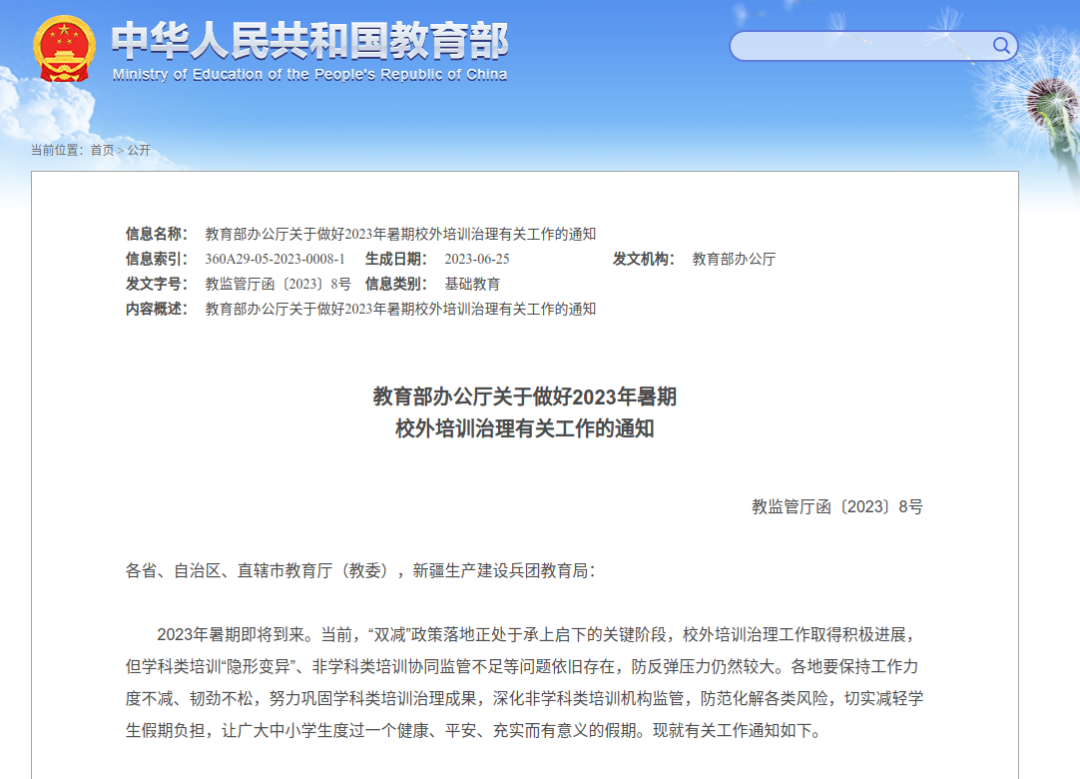This screenshot has height=779, width=1080.
Task: Click the magnifier search icon
Action: pos(1001,46)
